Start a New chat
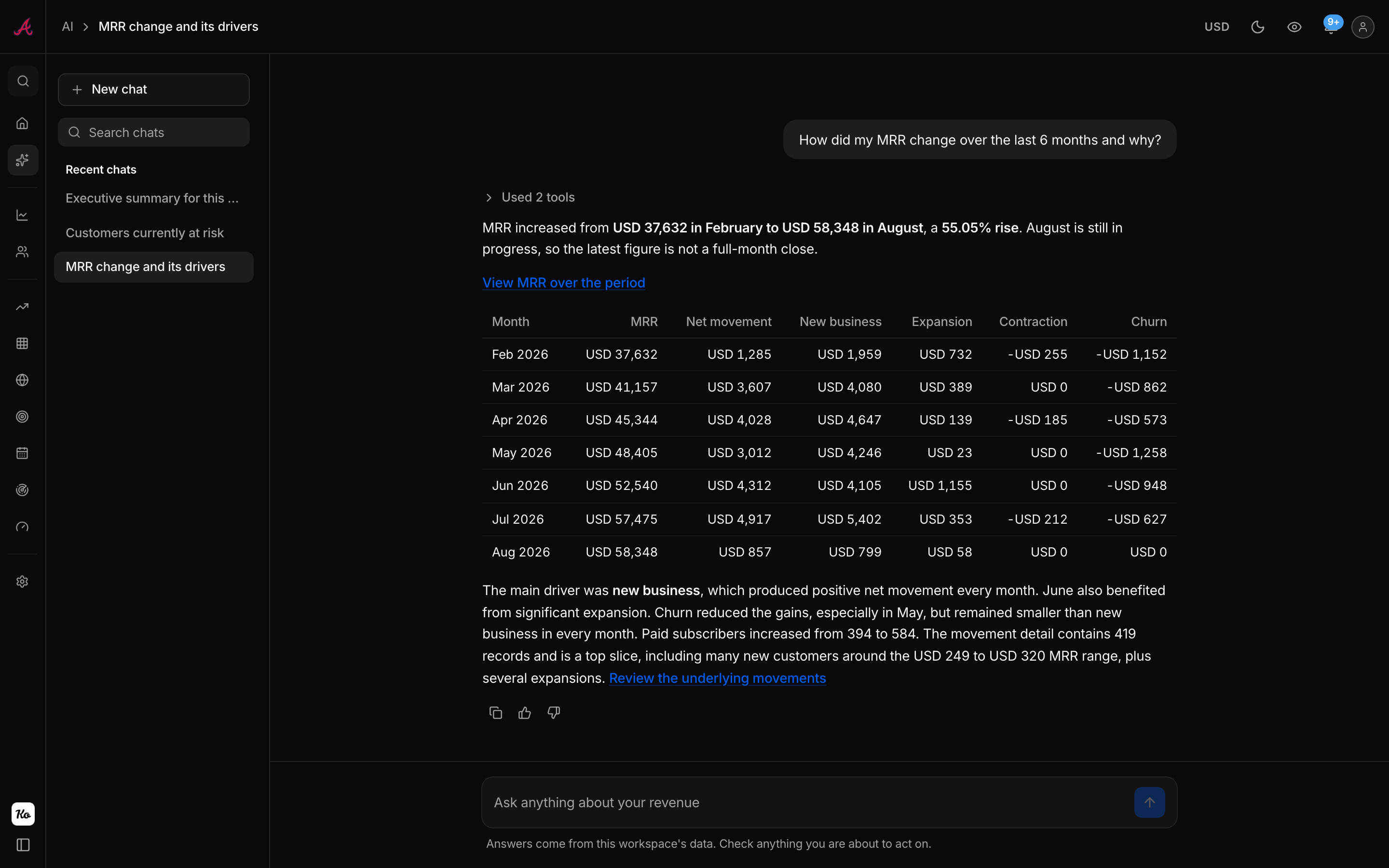This screenshot has width=1389, height=868. pyautogui.click(x=154, y=90)
